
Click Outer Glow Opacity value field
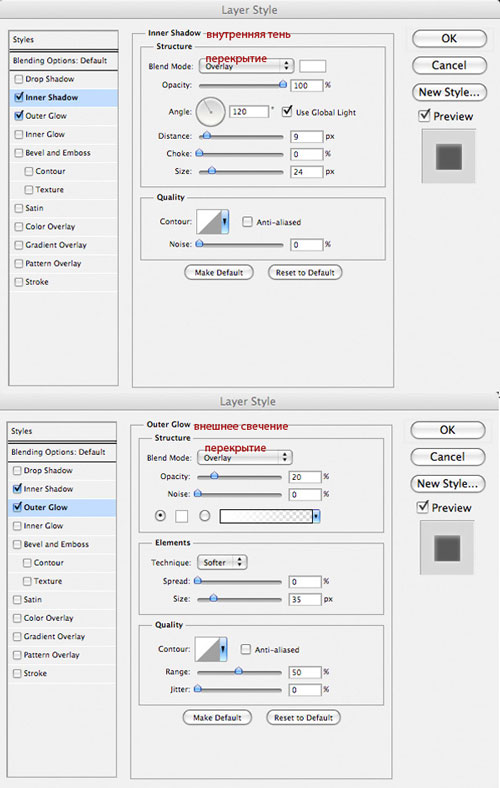coord(305,477)
